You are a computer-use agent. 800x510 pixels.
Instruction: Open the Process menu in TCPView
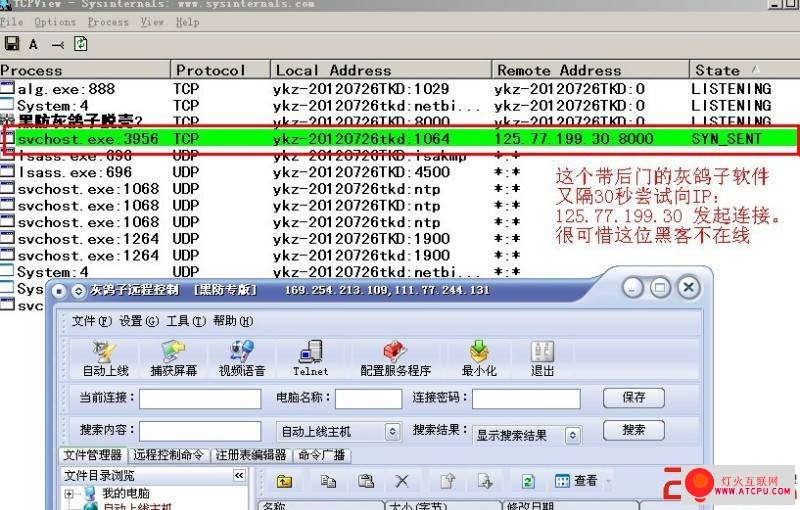pyautogui.click(x=108, y=22)
